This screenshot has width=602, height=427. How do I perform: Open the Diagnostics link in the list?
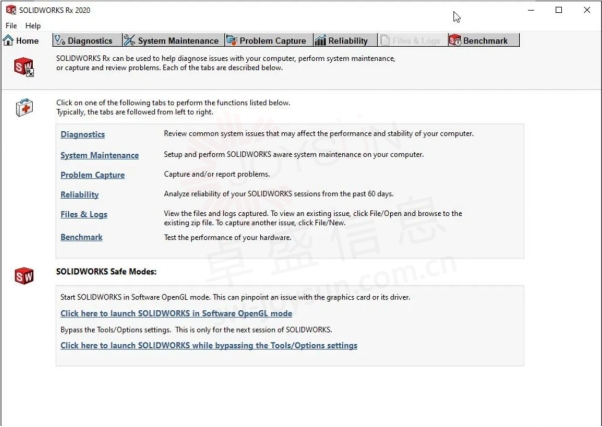click(x=83, y=134)
